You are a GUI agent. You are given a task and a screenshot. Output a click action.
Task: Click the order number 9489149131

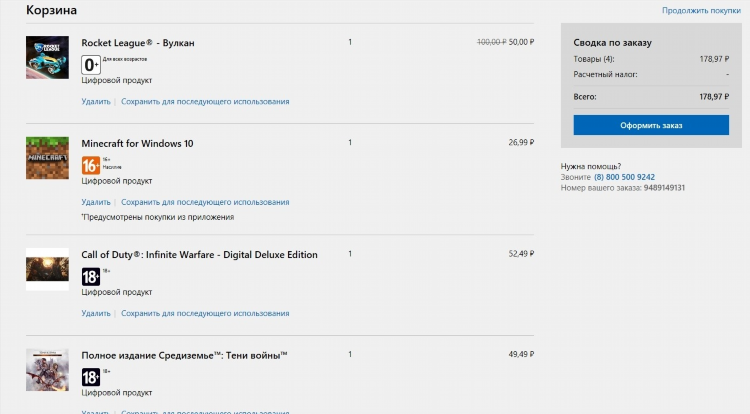664,188
